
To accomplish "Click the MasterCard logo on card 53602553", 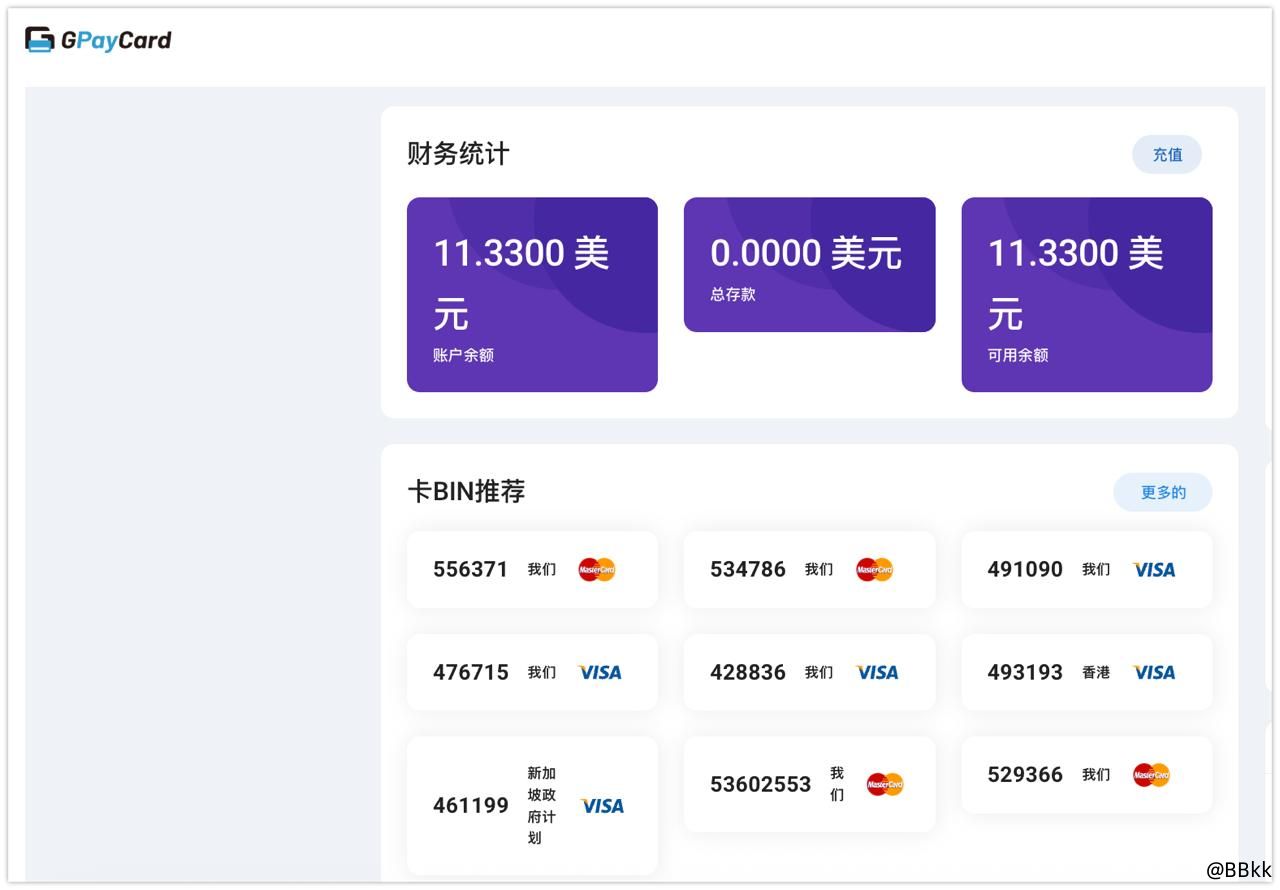I will (885, 785).
